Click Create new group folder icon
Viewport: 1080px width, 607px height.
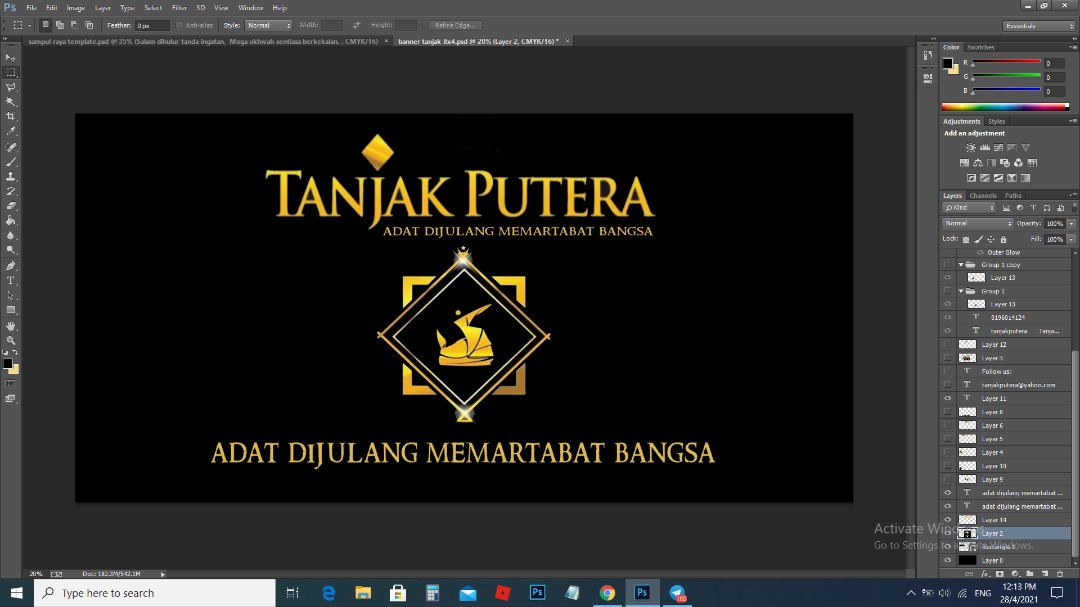1030,573
